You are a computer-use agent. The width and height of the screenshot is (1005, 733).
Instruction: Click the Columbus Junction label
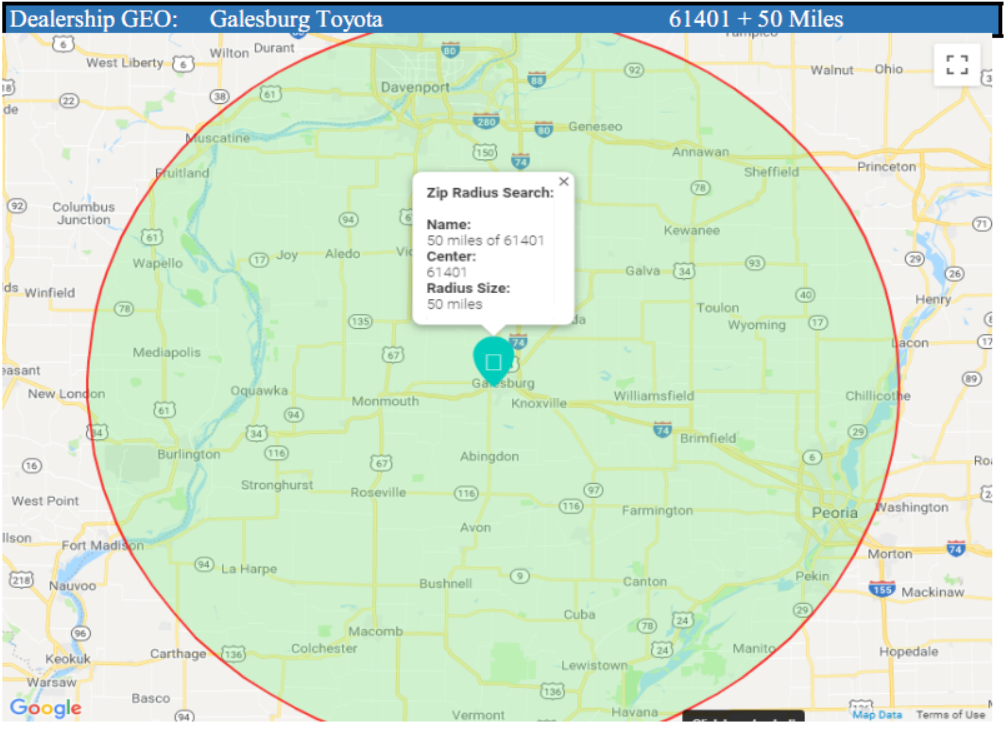point(83,213)
